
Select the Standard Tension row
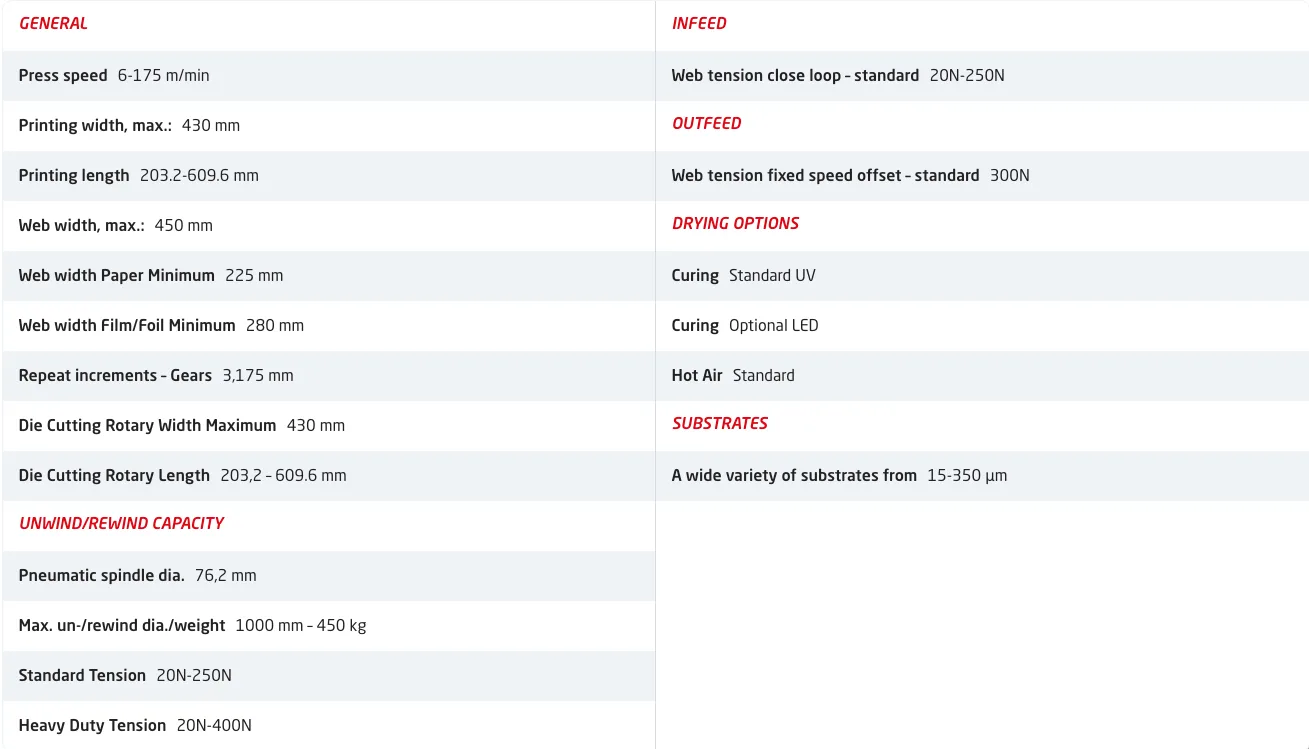pyautogui.click(x=125, y=675)
